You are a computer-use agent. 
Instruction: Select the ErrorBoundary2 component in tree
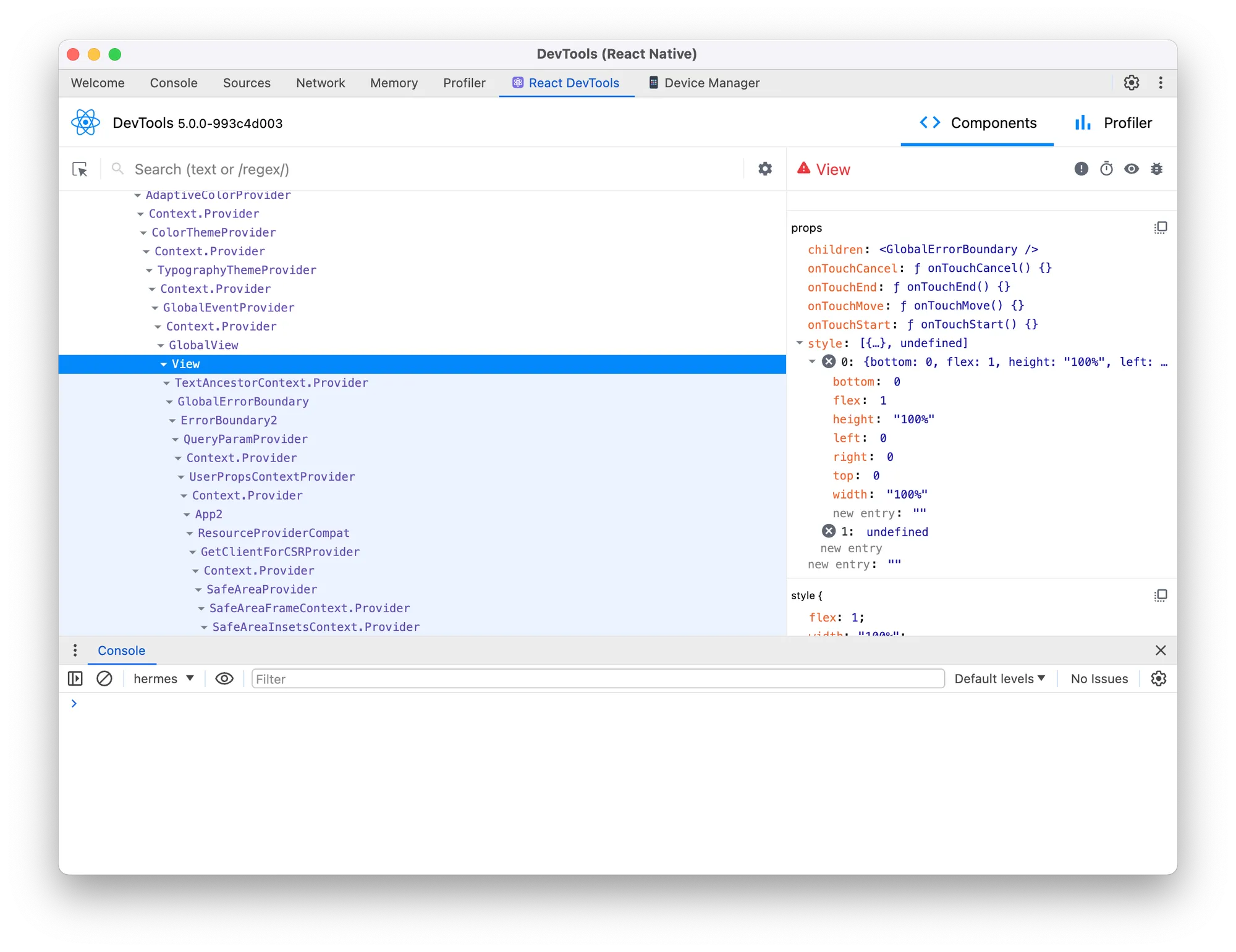pyautogui.click(x=229, y=420)
